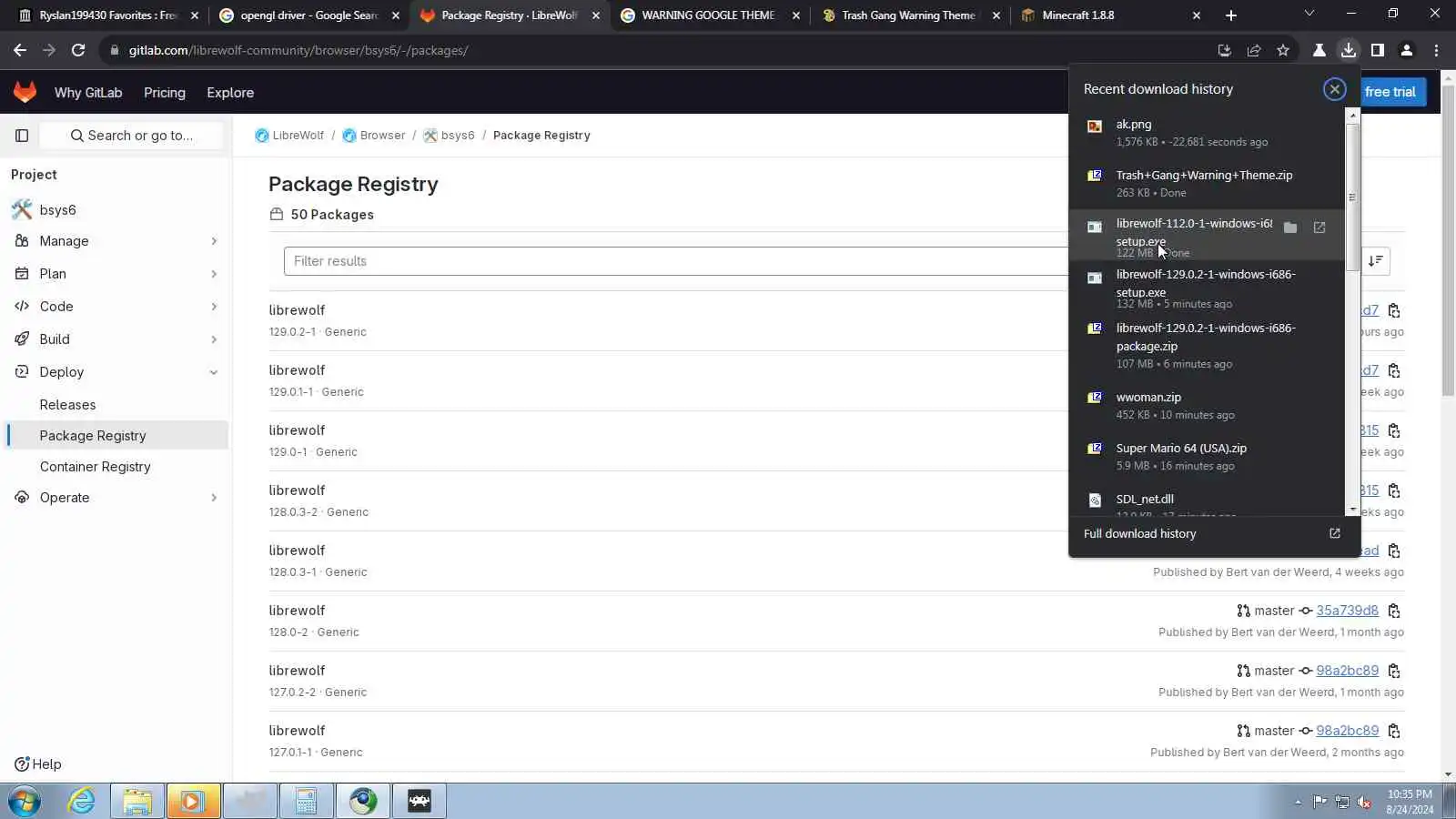This screenshot has width=1456, height=819.
Task: Open the Windows Start menu
Action: 25,802
